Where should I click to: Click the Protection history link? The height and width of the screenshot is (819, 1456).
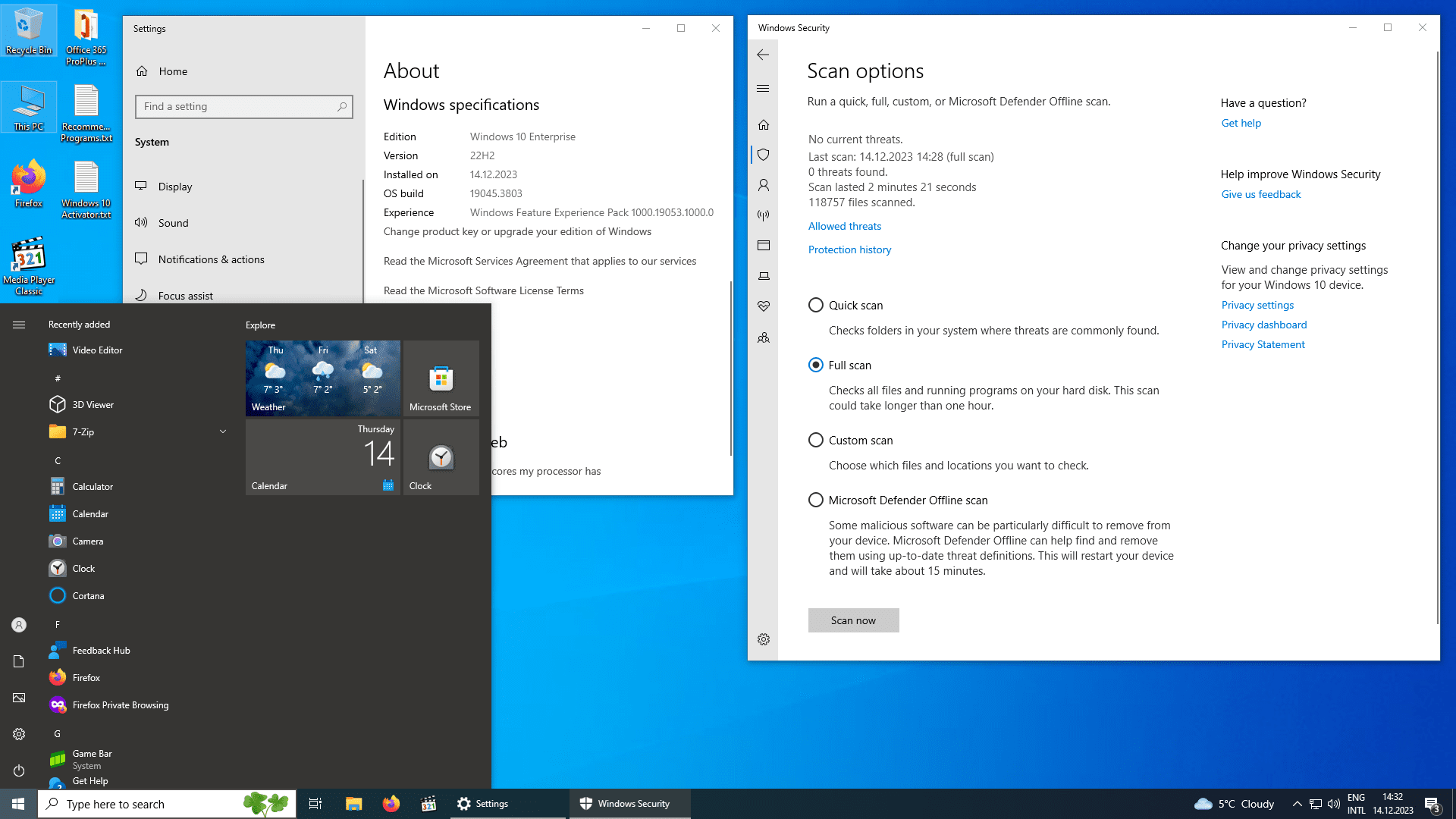(849, 249)
